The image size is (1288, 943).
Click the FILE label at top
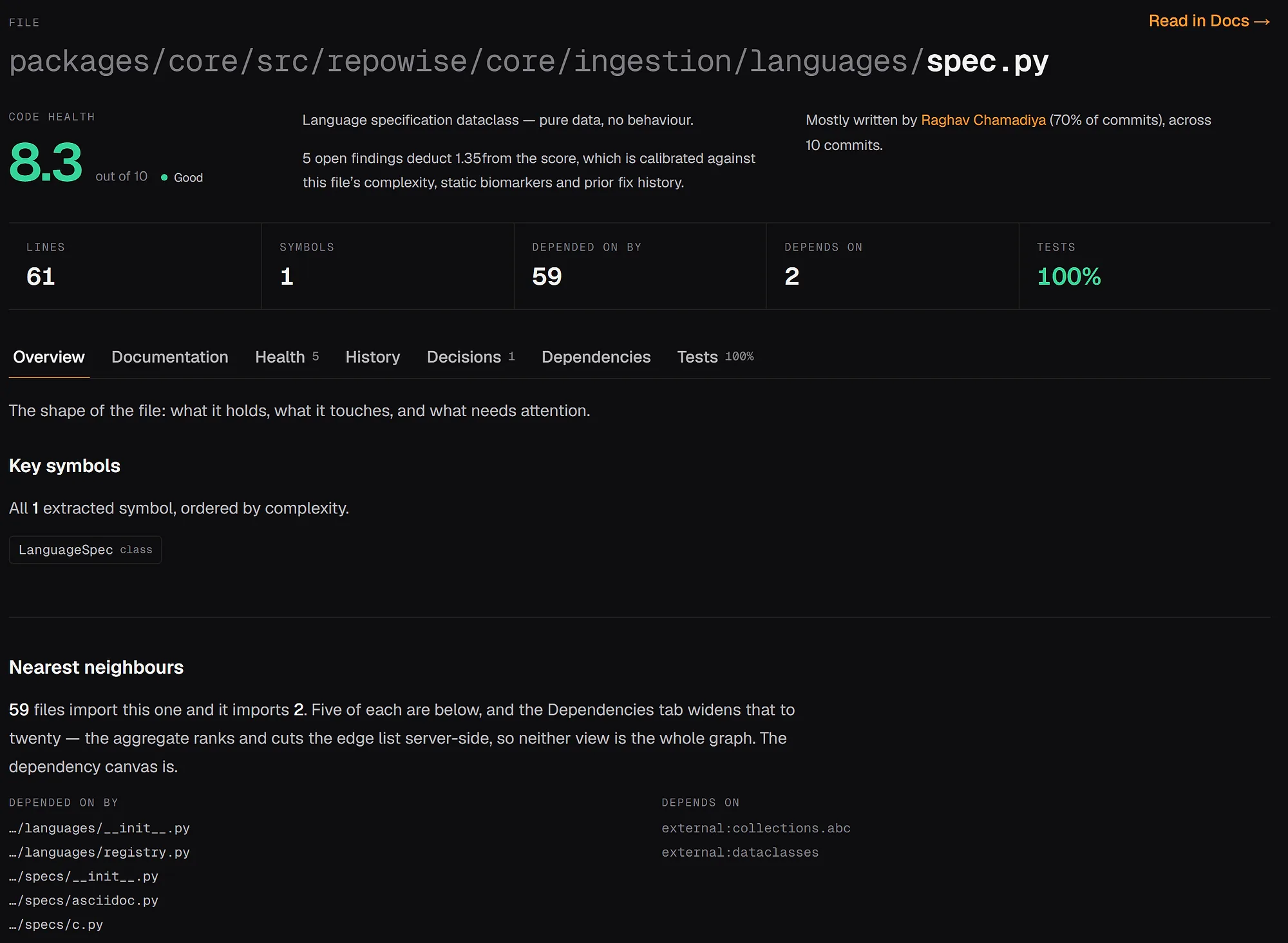[x=24, y=23]
